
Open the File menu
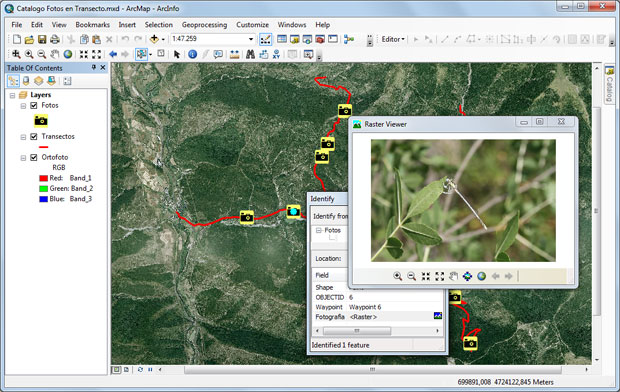point(17,25)
